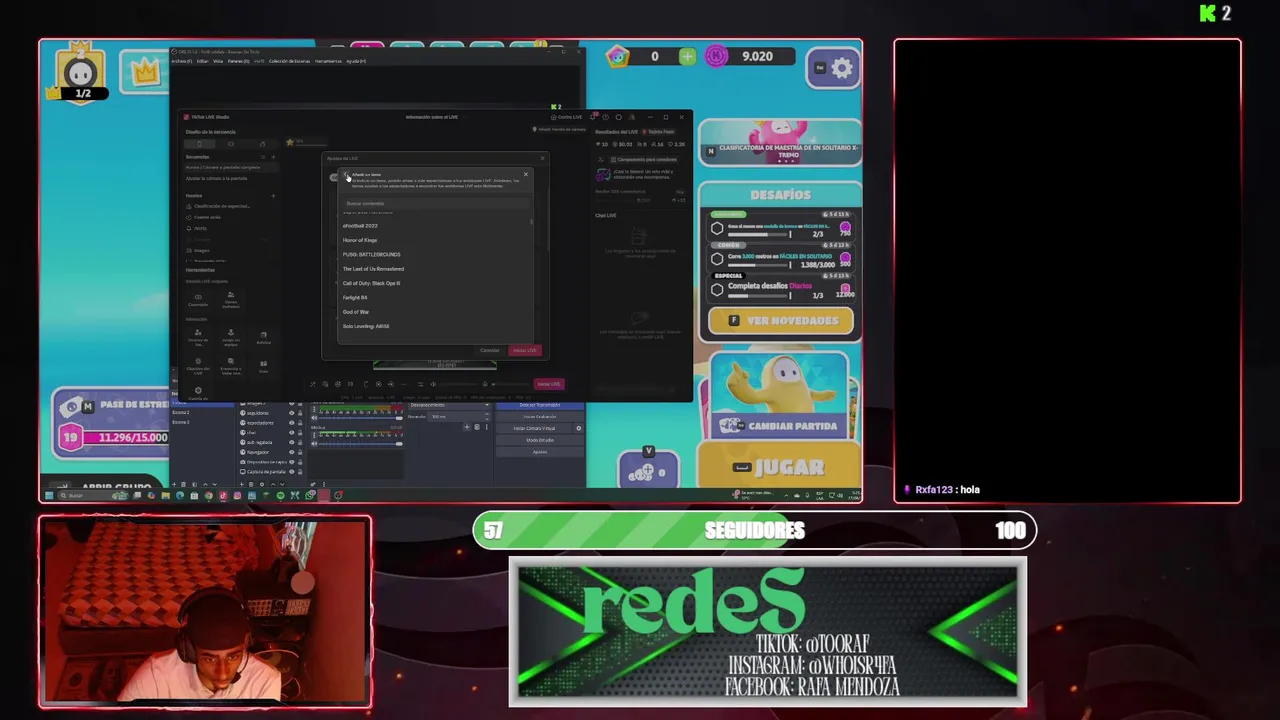Lock the Navegador source in OBS

pyautogui.click(x=300, y=452)
